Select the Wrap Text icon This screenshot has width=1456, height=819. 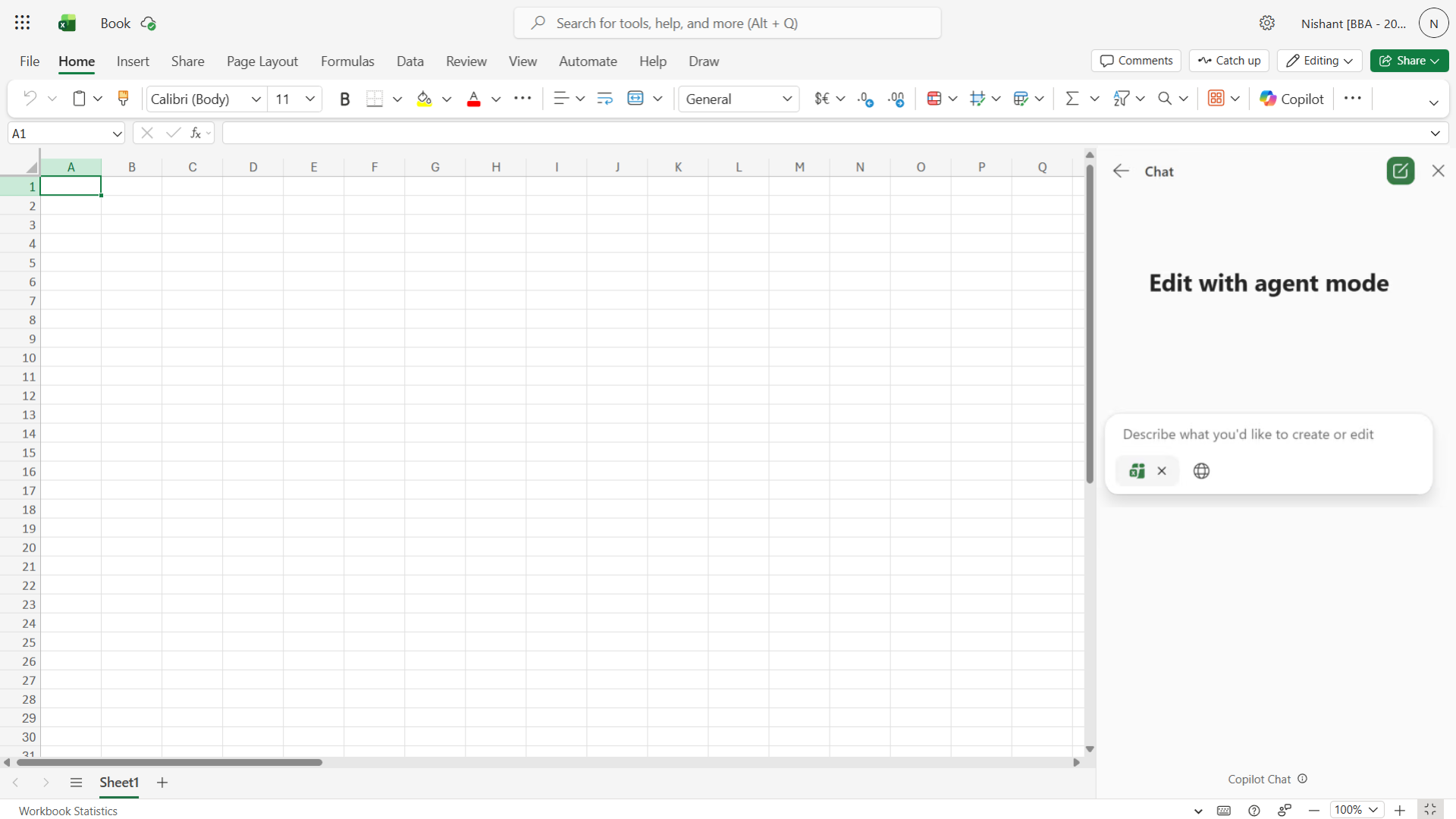click(604, 99)
